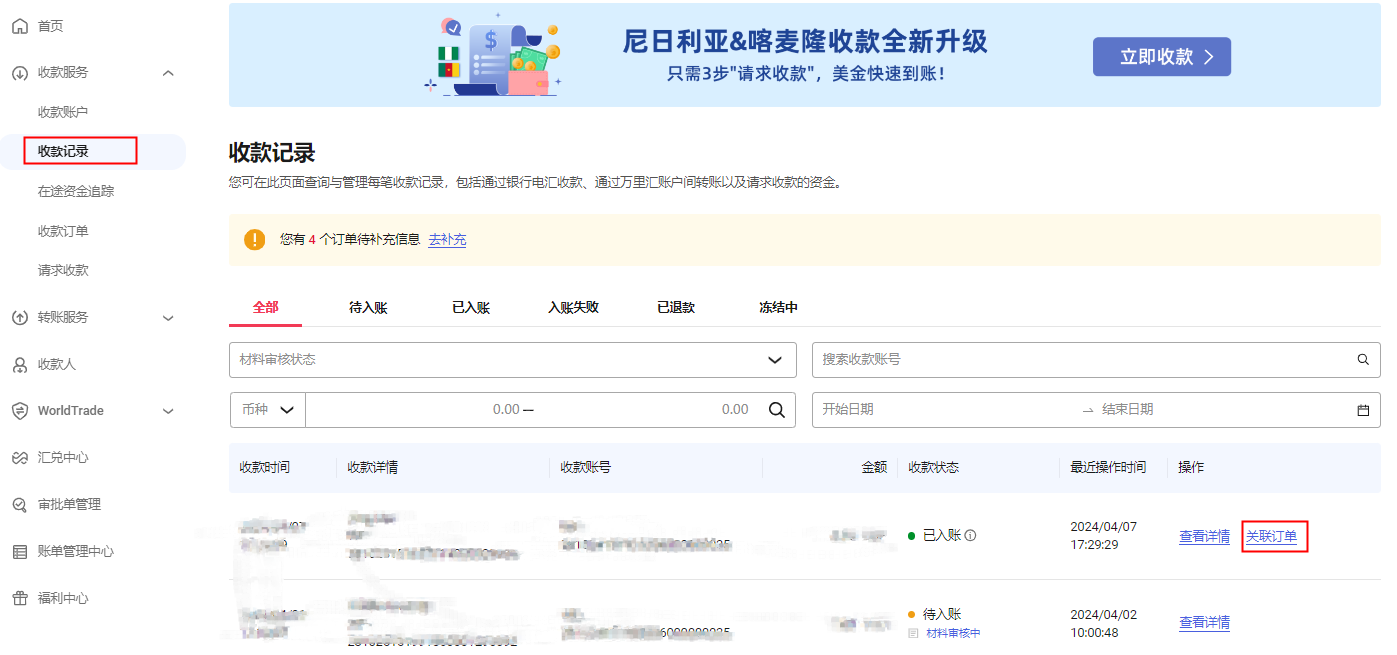This screenshot has width=1397, height=655.
Task: Expand the WorldTrade sidebar section
Action: (168, 411)
